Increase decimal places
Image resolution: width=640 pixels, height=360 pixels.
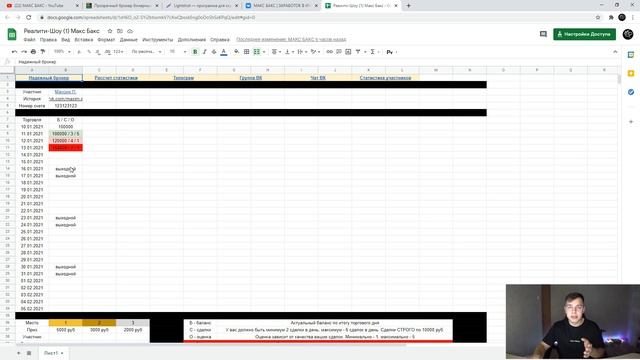click(107, 52)
